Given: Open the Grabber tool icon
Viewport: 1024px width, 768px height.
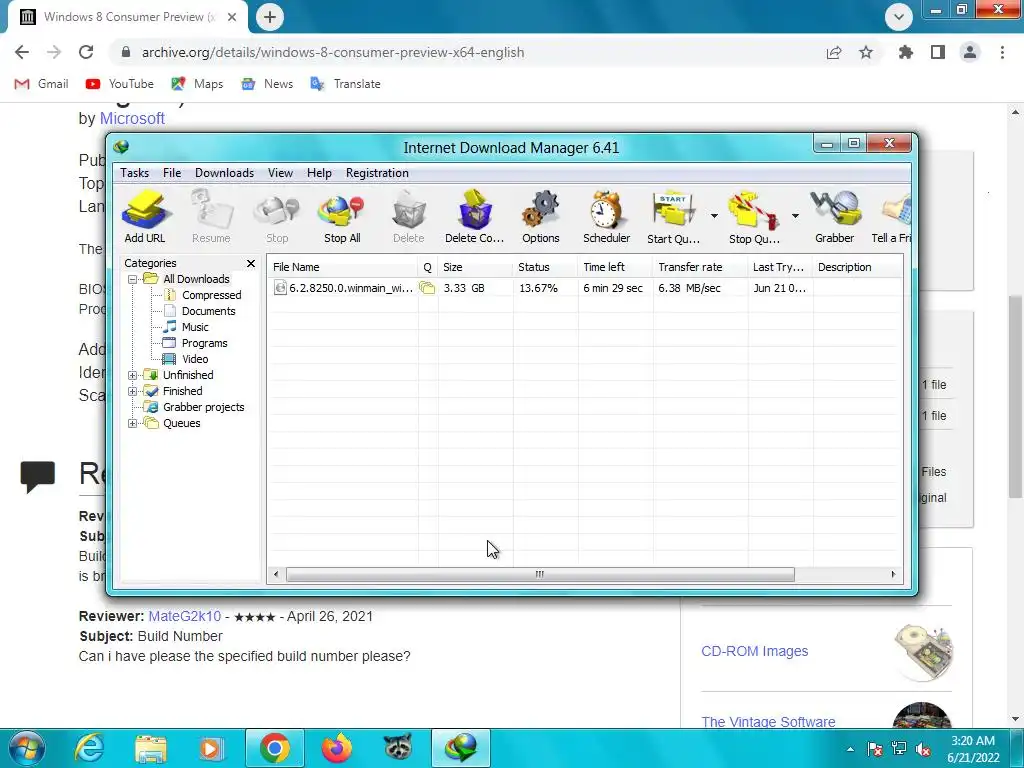Looking at the screenshot, I should pyautogui.click(x=835, y=216).
